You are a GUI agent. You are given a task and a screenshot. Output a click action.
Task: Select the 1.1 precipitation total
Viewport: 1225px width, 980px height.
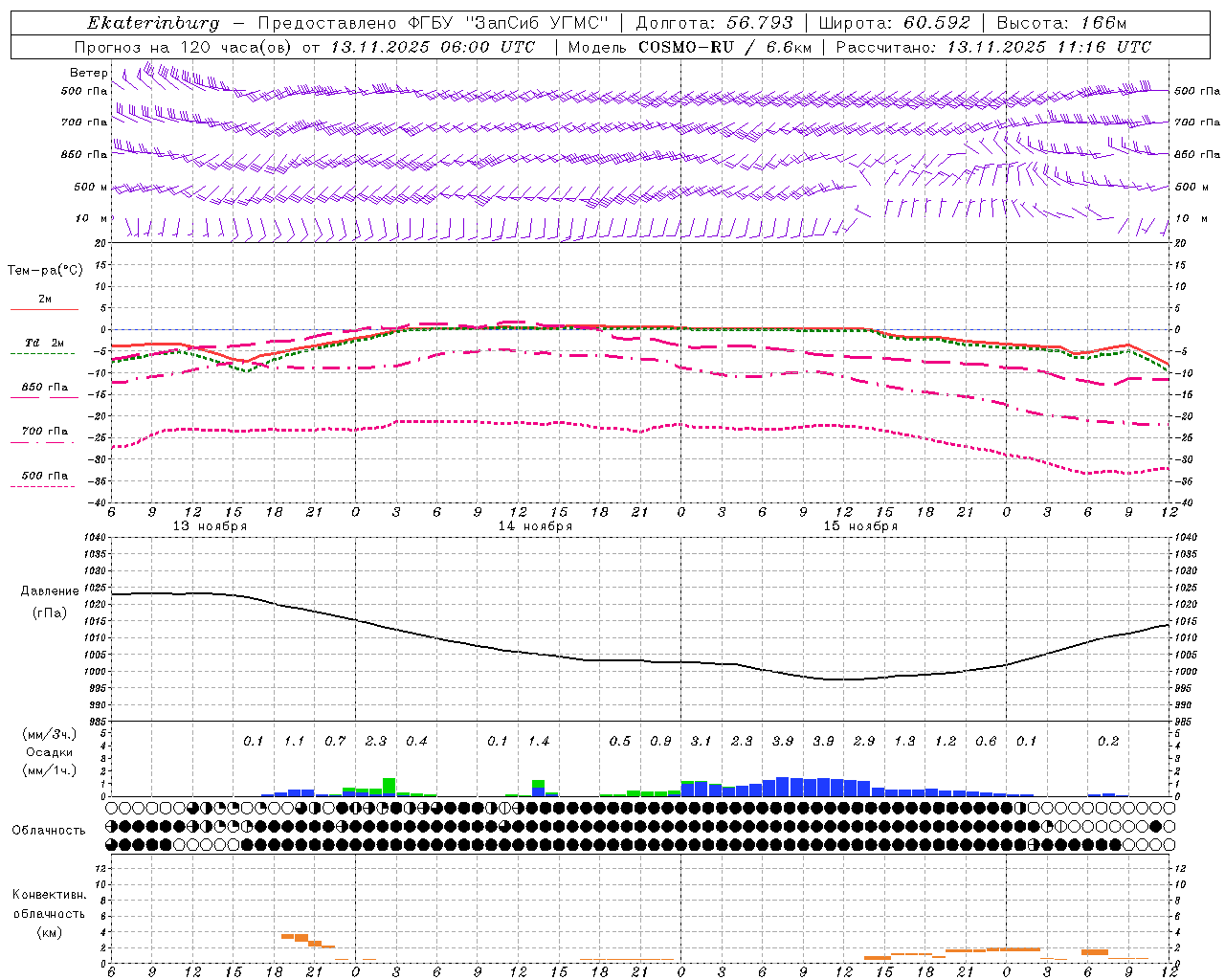pyautogui.click(x=294, y=742)
